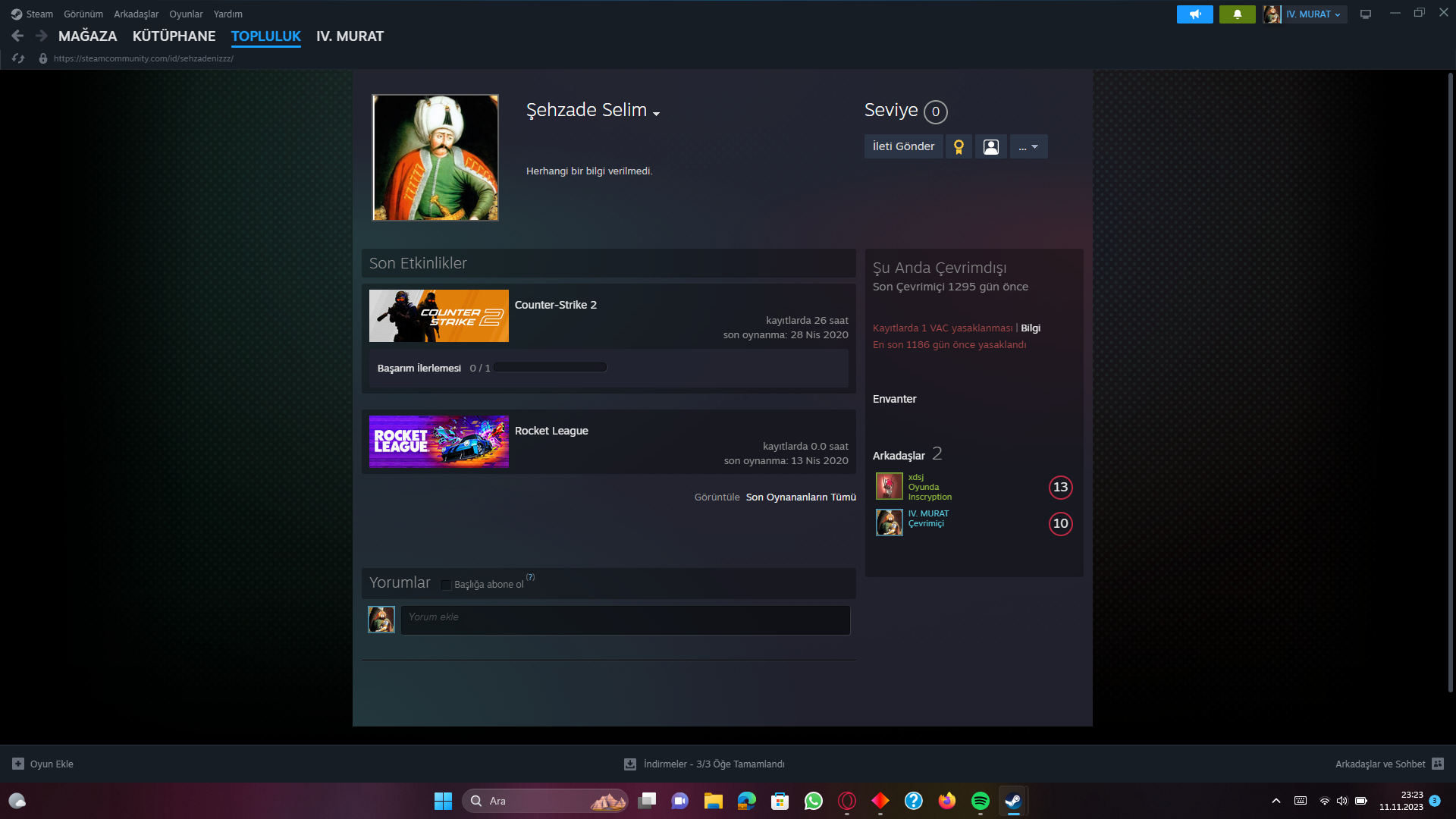The width and height of the screenshot is (1456, 819).
Task: Enable Başlığa abone ol checkbox
Action: pos(446,585)
